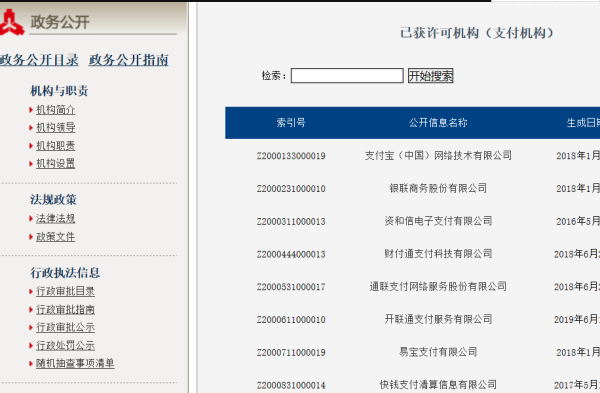The height and width of the screenshot is (393, 600).
Task: Click index number Z2000831000014
Action: pyautogui.click(x=291, y=385)
